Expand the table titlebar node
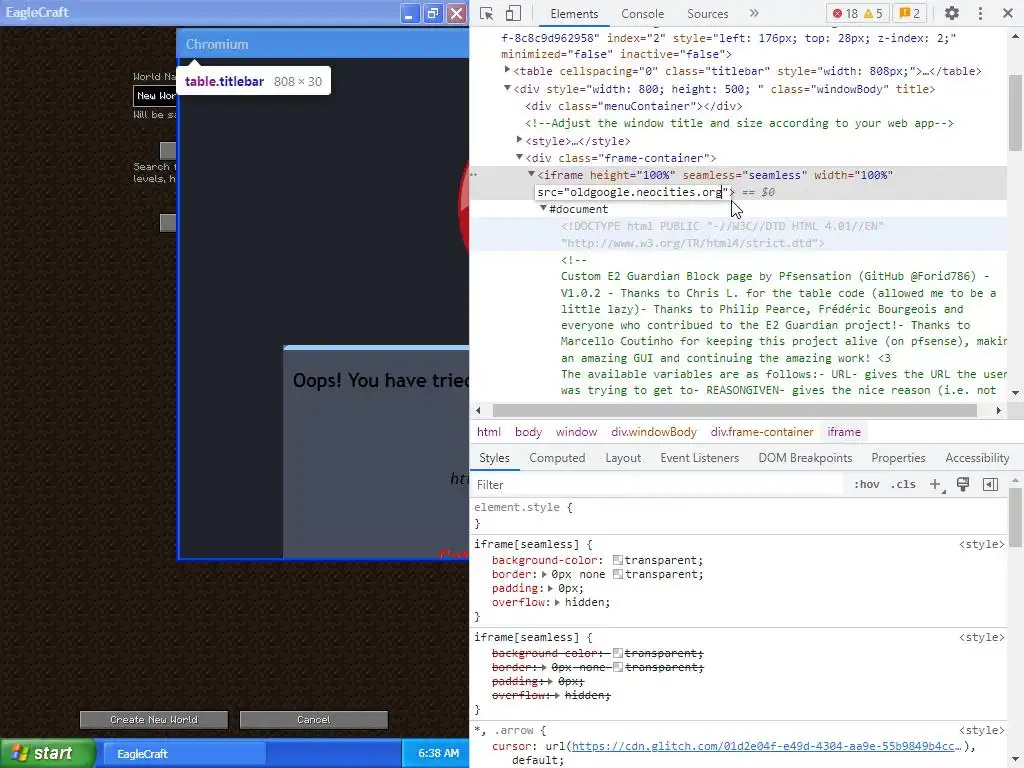Image resolution: width=1024 pixels, height=768 pixels. pyautogui.click(x=507, y=71)
